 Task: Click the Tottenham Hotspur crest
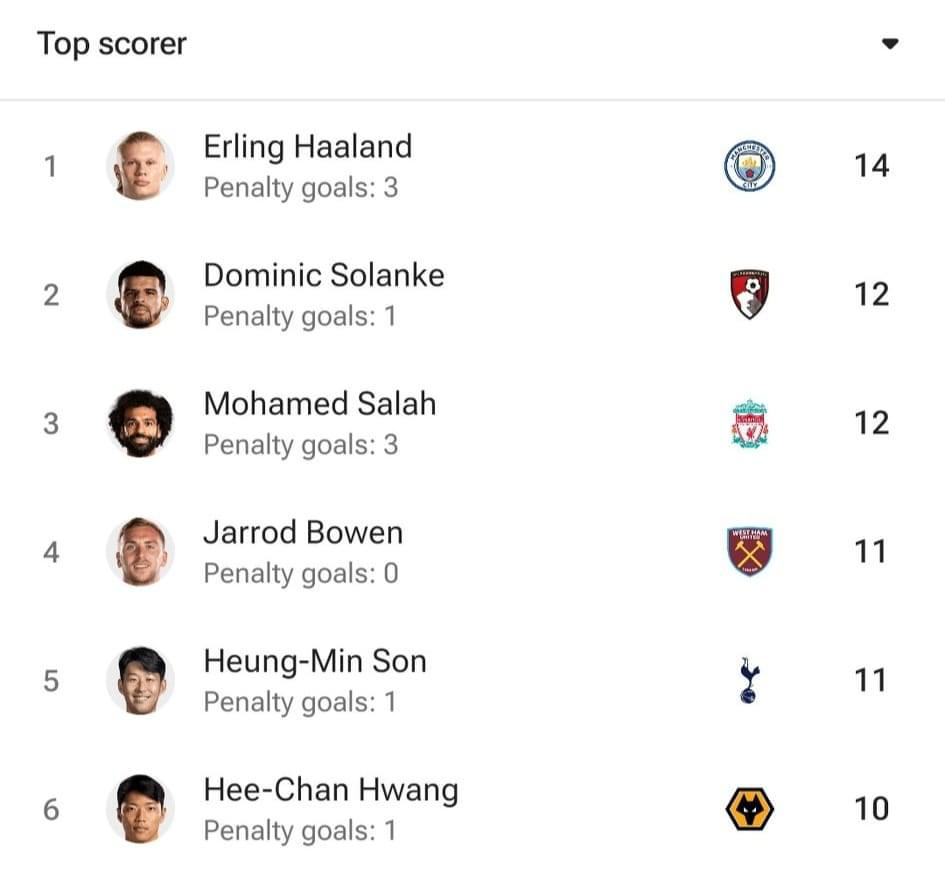pyautogui.click(x=749, y=680)
